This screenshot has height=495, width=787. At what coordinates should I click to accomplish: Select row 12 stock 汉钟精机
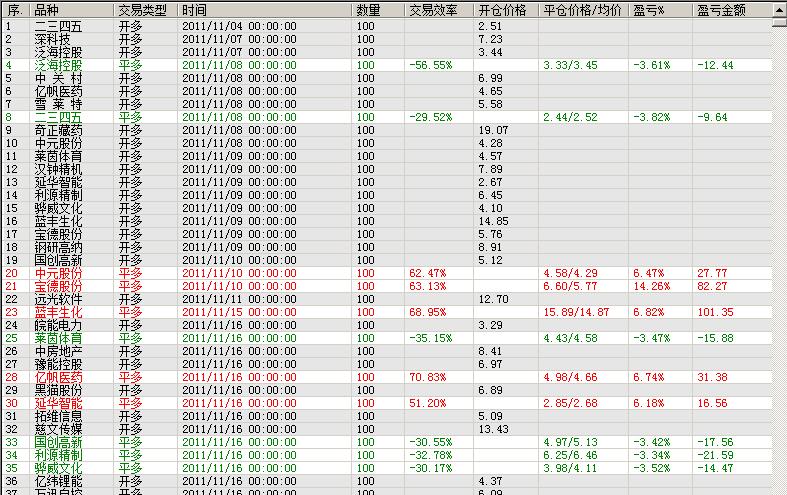(x=58, y=170)
